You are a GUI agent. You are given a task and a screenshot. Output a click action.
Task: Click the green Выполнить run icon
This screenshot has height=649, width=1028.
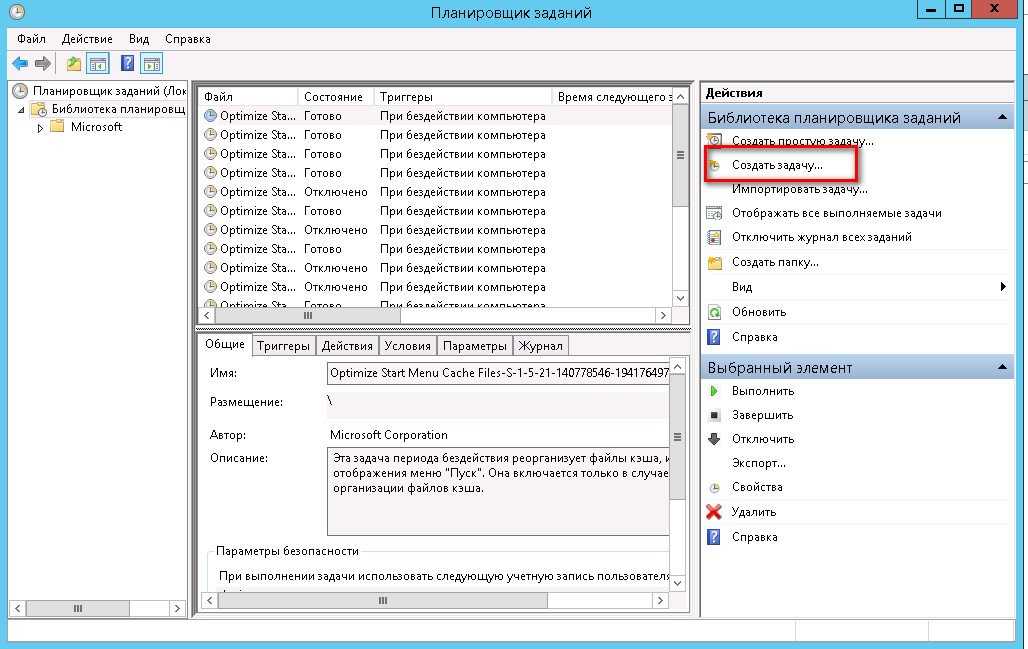(x=714, y=391)
